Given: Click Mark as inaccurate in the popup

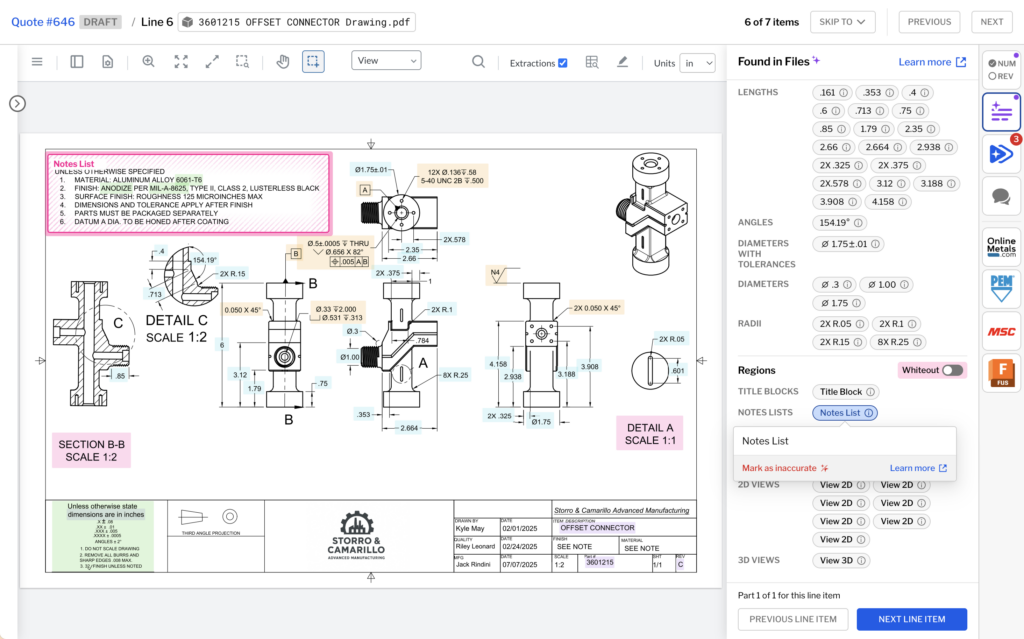Looking at the screenshot, I should 785,468.
